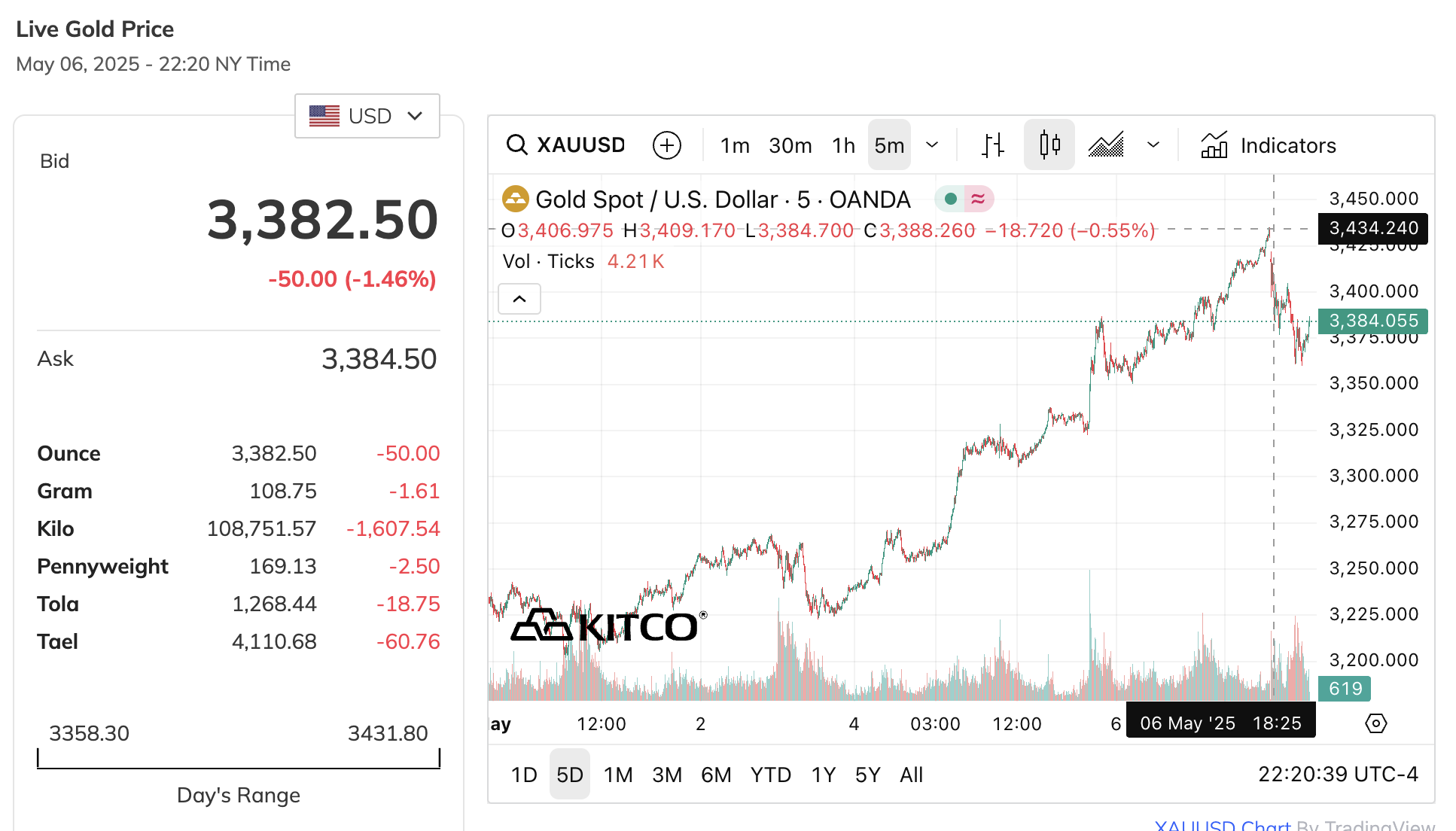
Task: Switch chart style to bars icon
Action: coord(992,145)
